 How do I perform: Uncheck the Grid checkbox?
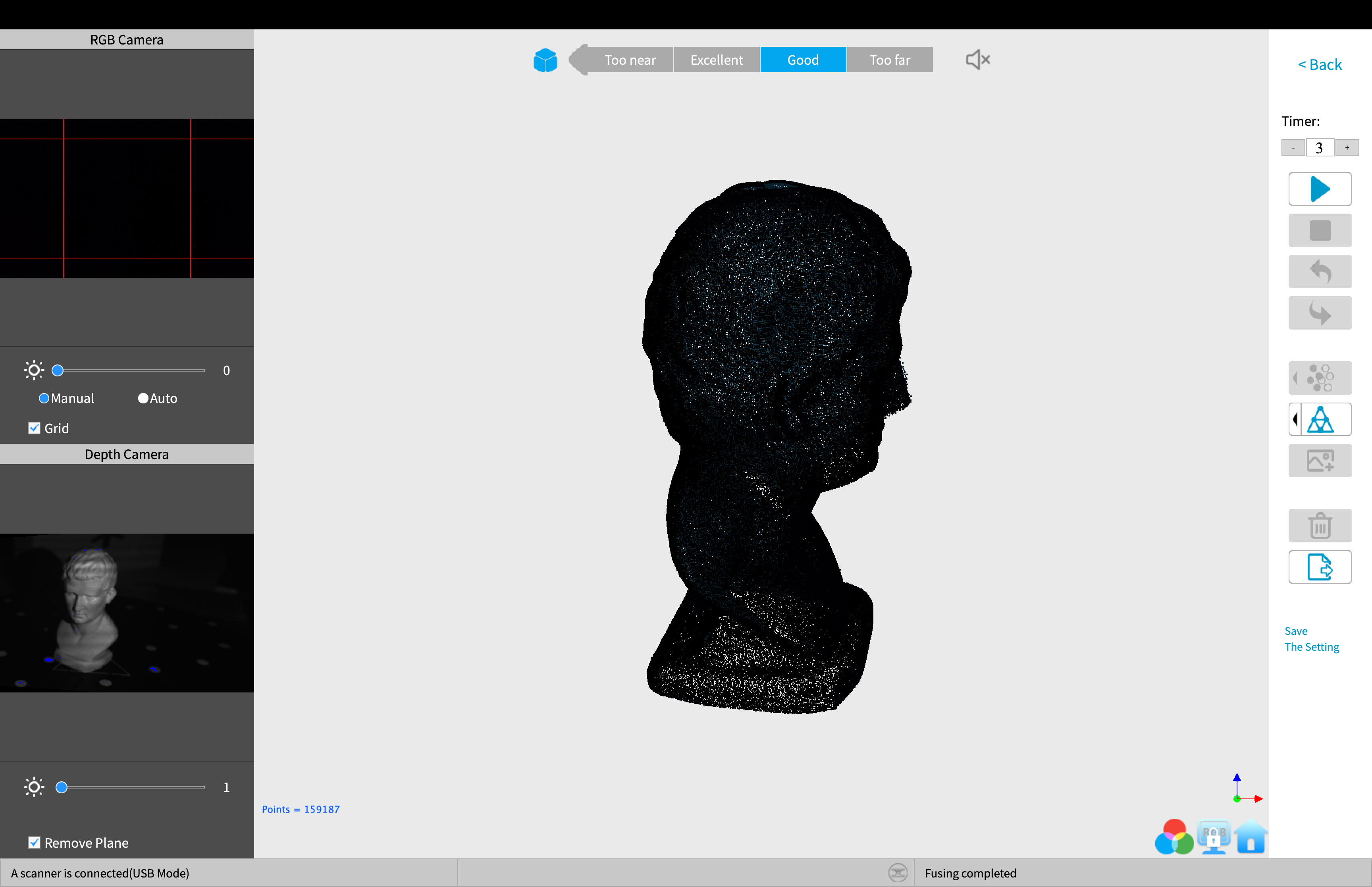35,428
